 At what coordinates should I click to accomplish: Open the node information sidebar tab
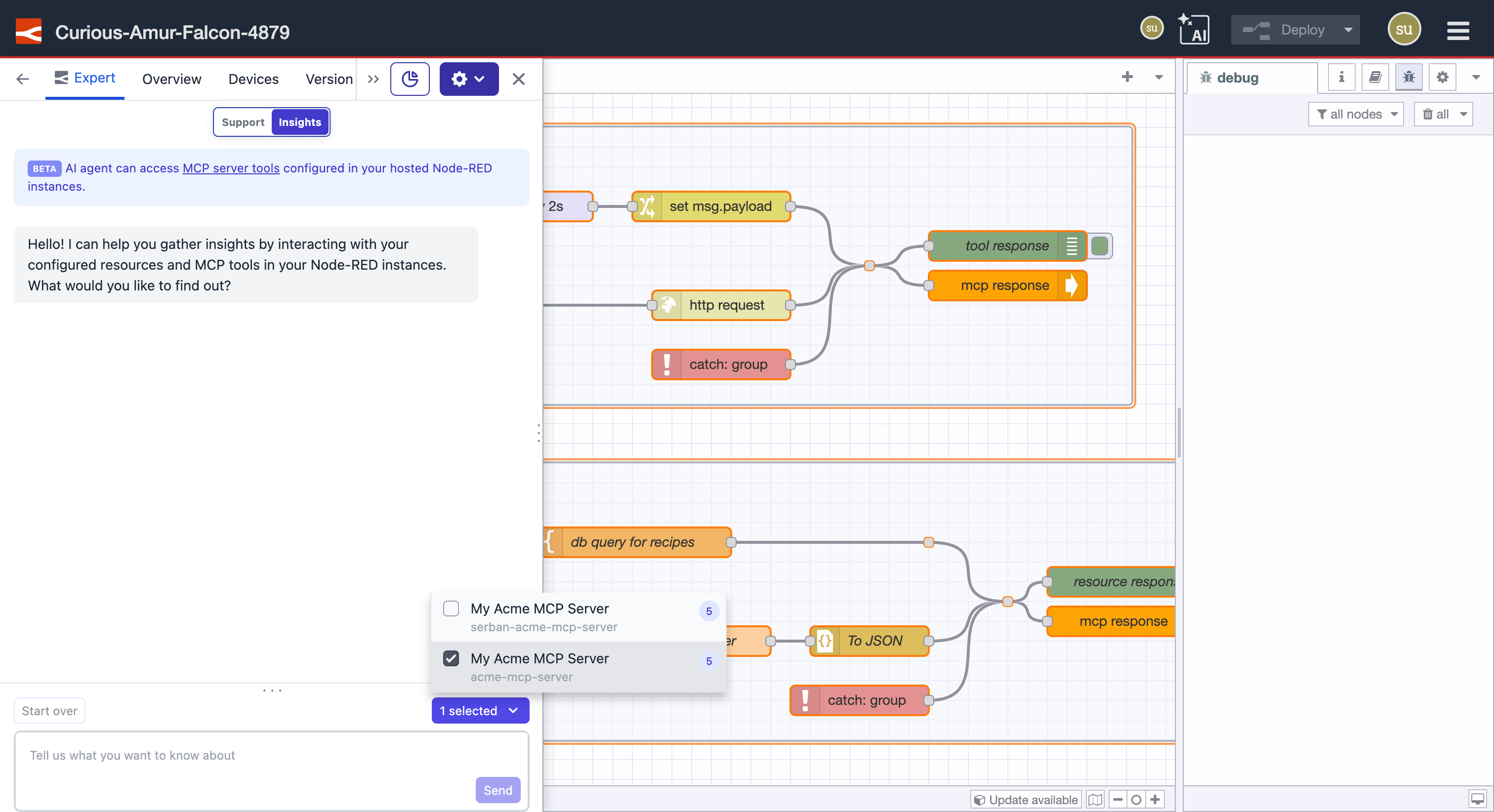[1341, 76]
